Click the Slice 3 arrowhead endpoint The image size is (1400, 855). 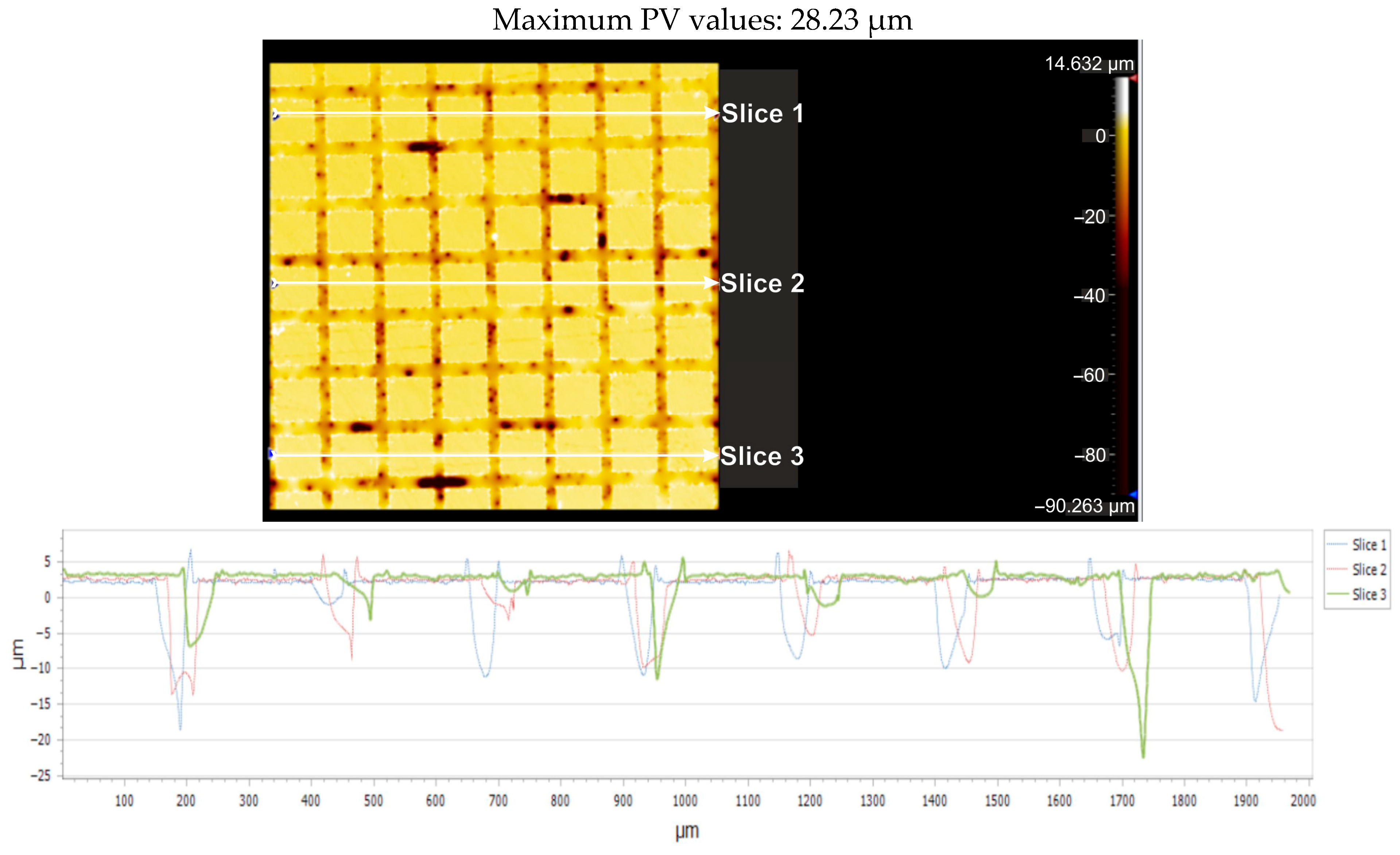pyautogui.click(x=711, y=456)
